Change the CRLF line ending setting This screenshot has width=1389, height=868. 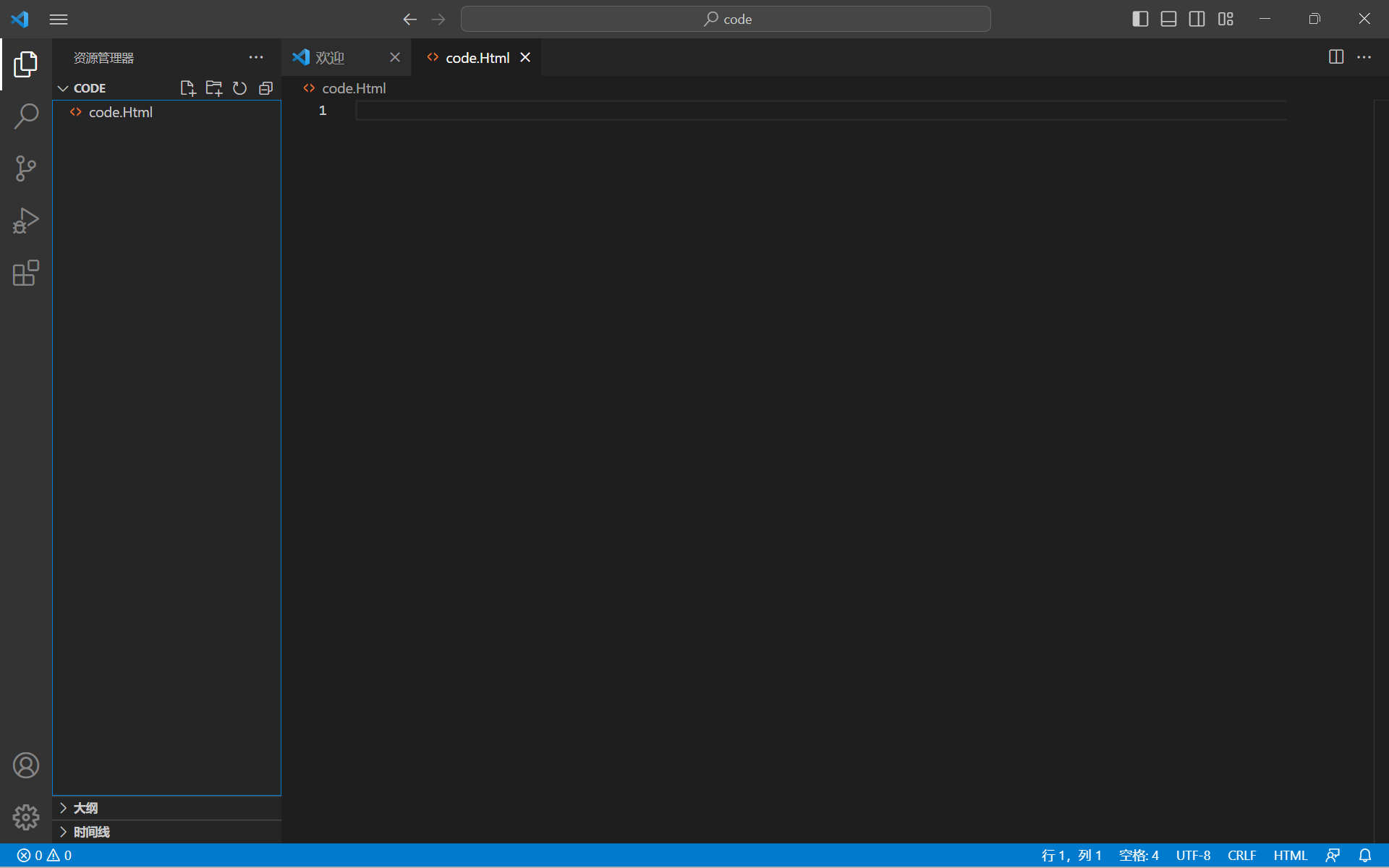click(1241, 856)
